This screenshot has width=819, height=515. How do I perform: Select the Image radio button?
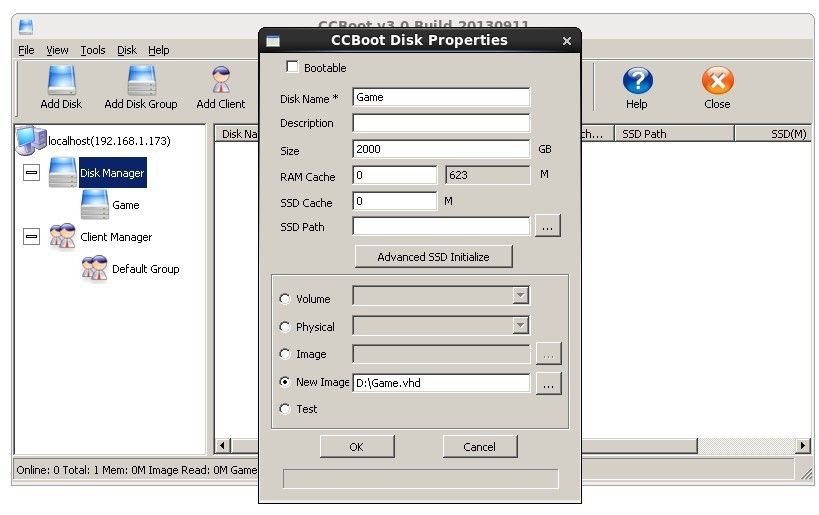[285, 354]
